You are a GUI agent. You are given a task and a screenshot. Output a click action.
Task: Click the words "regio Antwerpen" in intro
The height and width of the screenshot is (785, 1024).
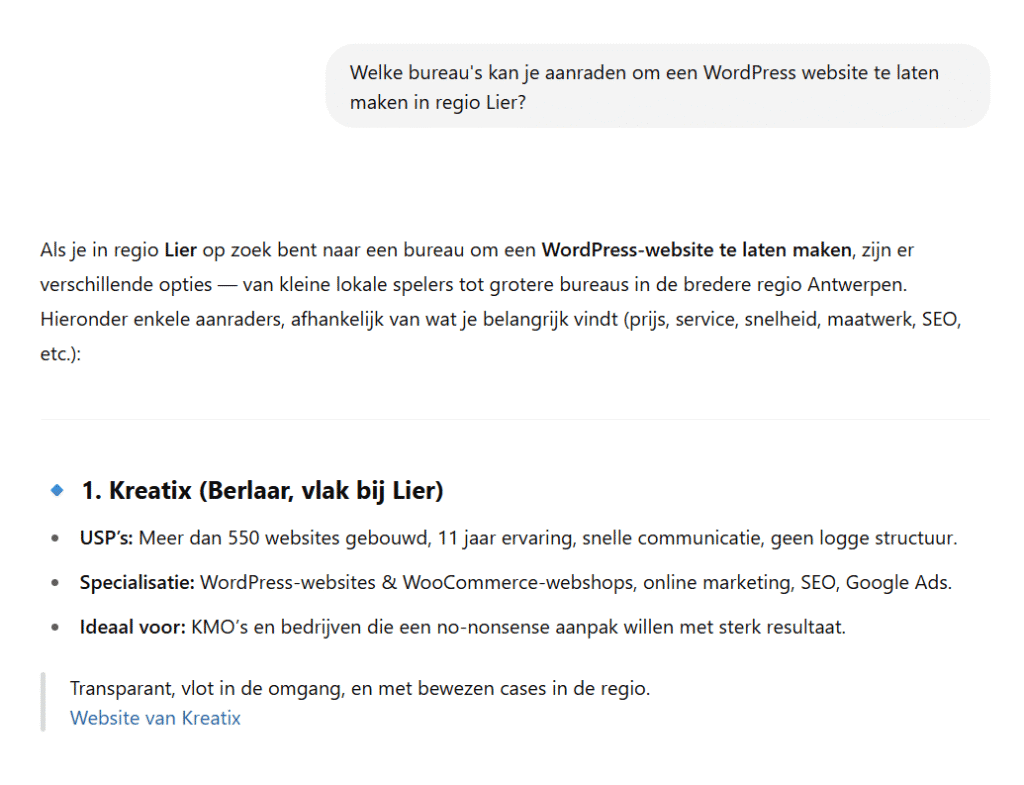tap(843, 284)
